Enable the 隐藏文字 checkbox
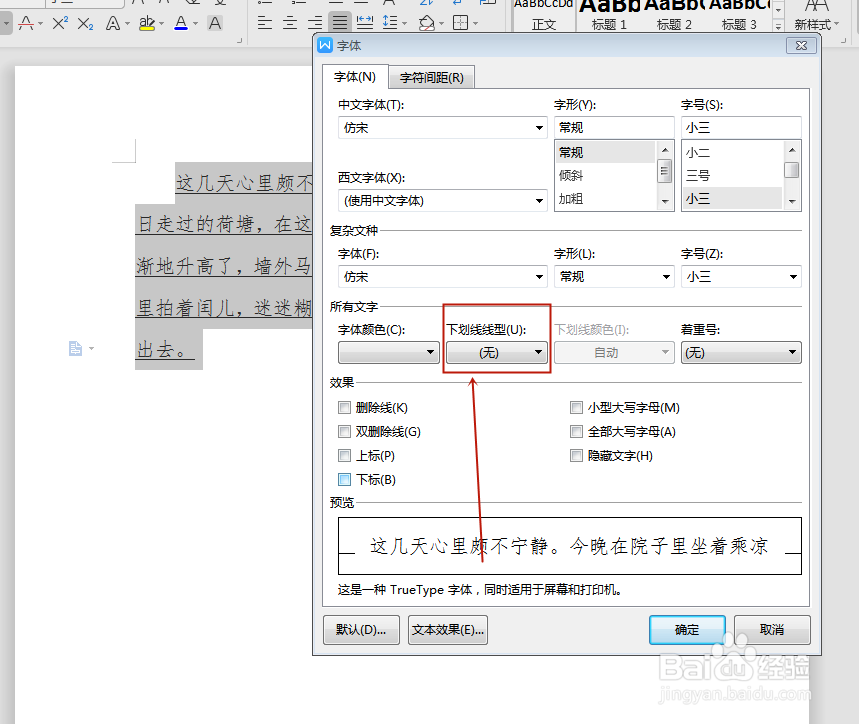Screen dimensions: 859x724 click(x=576, y=455)
